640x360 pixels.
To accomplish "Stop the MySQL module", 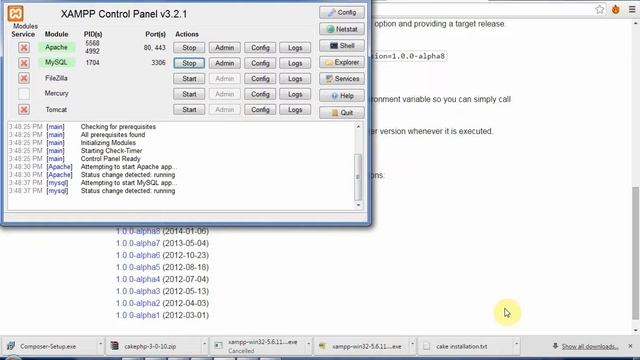I will (189, 63).
